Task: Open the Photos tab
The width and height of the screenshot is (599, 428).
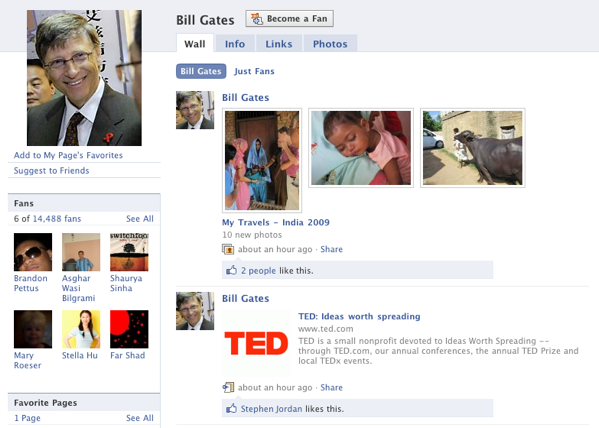Action: pos(330,44)
